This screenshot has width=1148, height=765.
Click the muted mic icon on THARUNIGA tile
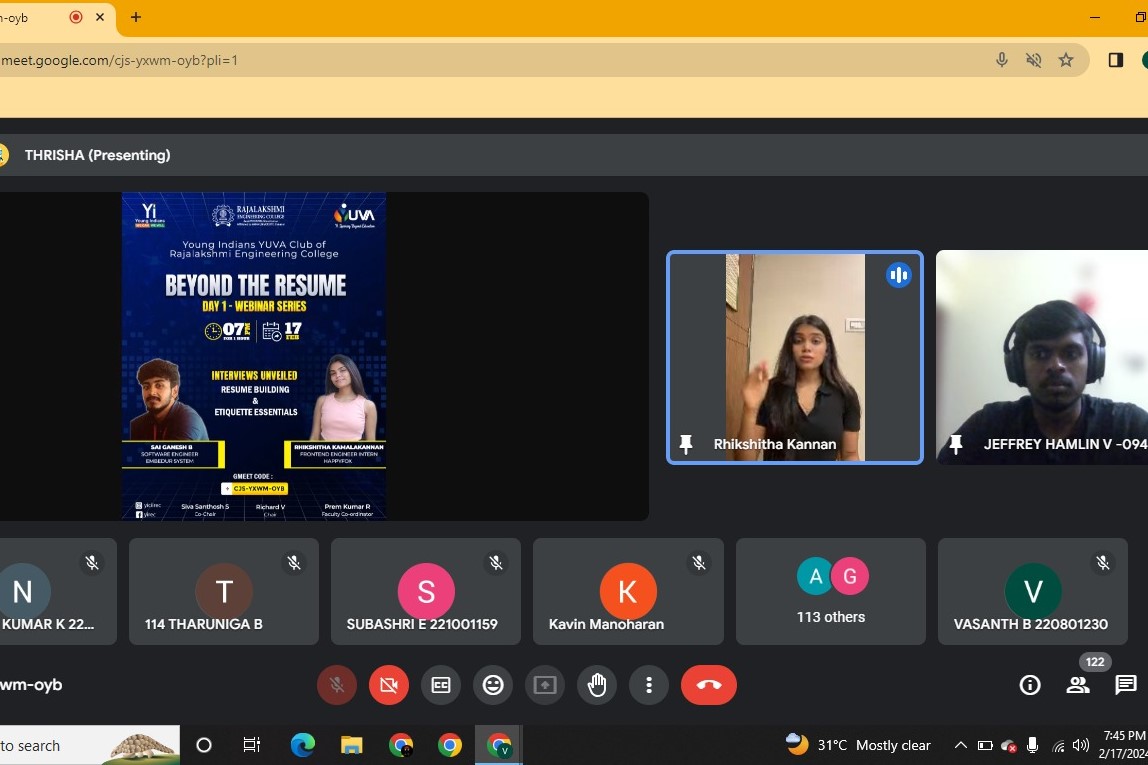tap(294, 562)
